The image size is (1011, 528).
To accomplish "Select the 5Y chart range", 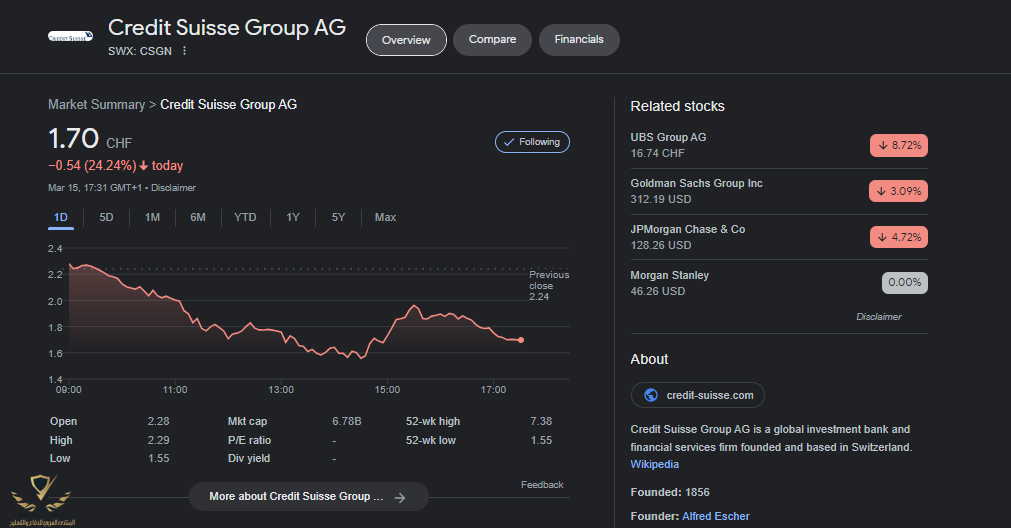I will coord(339,217).
